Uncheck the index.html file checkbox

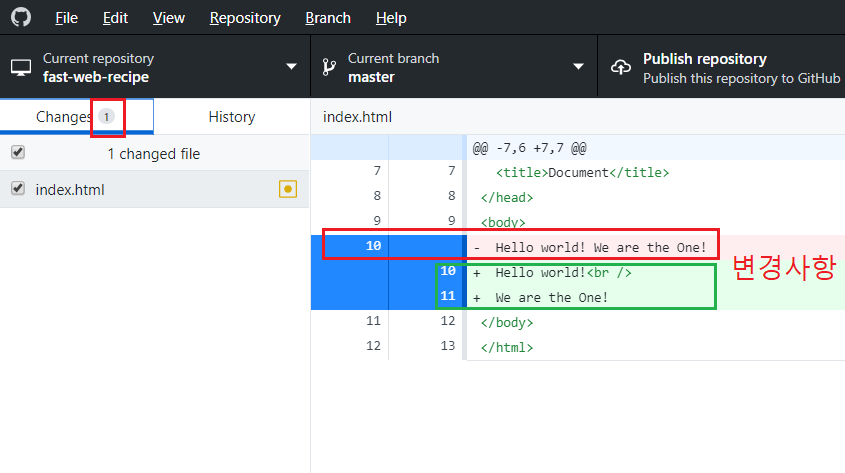click(x=18, y=189)
